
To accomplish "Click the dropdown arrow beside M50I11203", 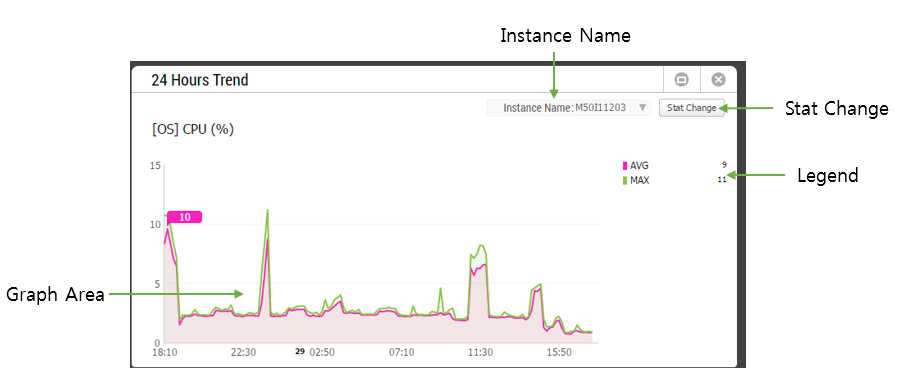I will point(642,108).
